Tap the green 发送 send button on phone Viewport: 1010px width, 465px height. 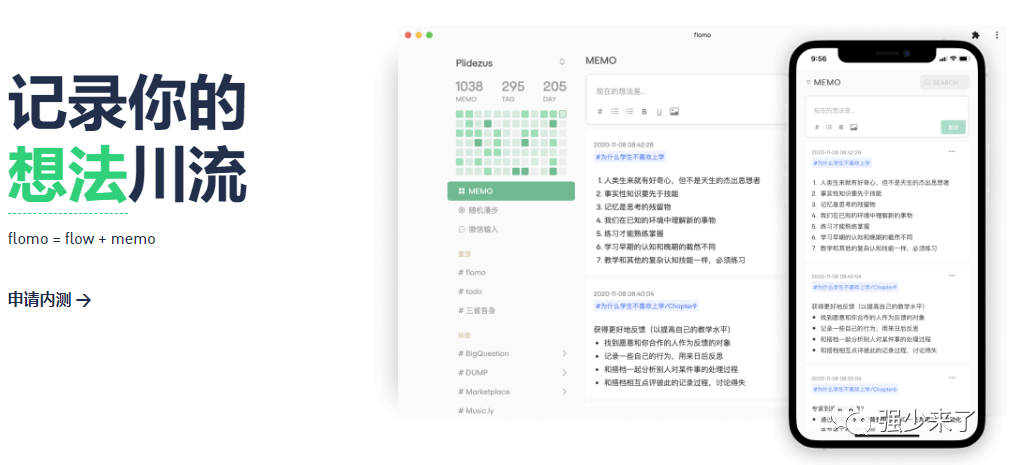[x=953, y=128]
